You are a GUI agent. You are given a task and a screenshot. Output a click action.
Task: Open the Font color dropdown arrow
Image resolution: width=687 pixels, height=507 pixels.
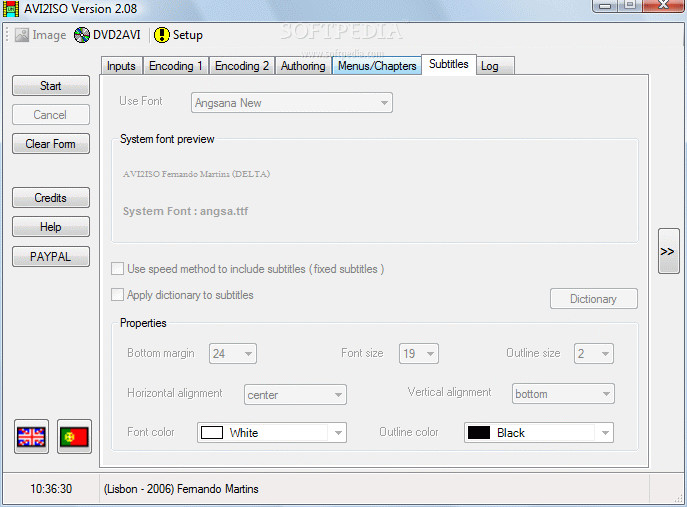[x=338, y=433]
